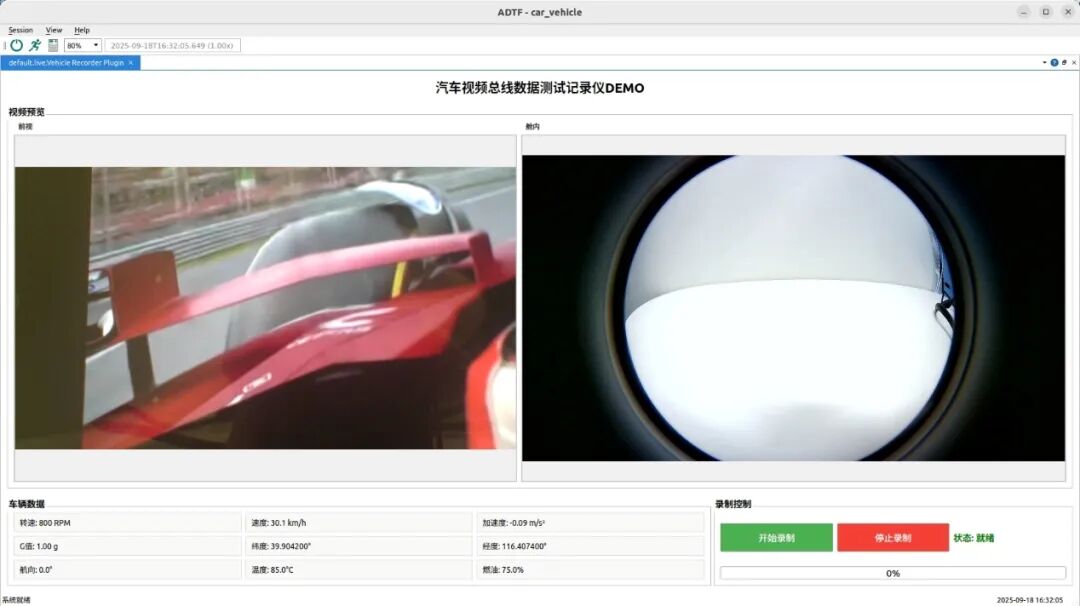
Task: Close the docked panel with small X
Action: 1074,63
